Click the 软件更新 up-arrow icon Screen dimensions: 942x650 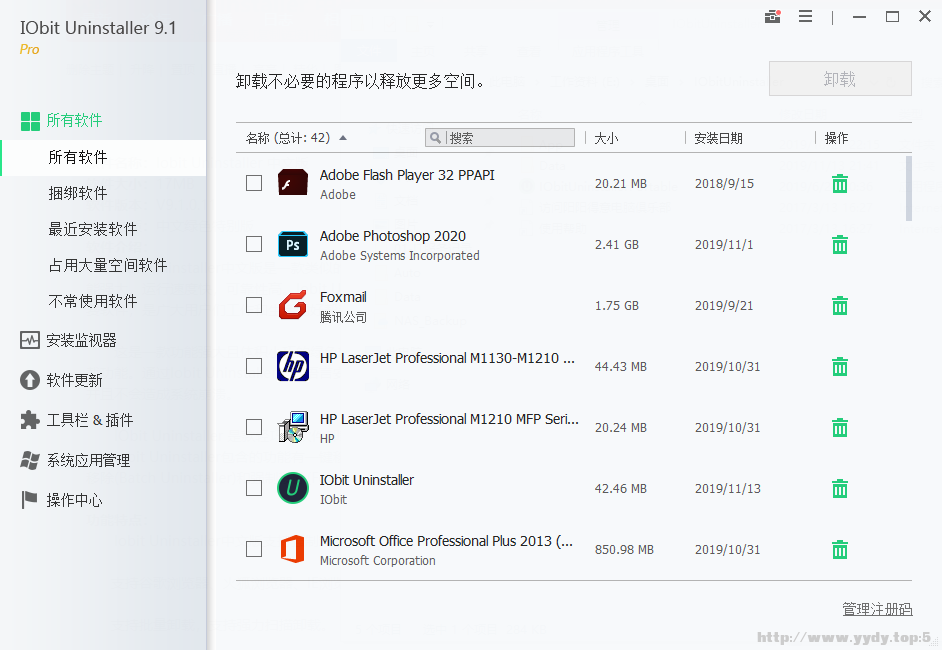click(30, 380)
